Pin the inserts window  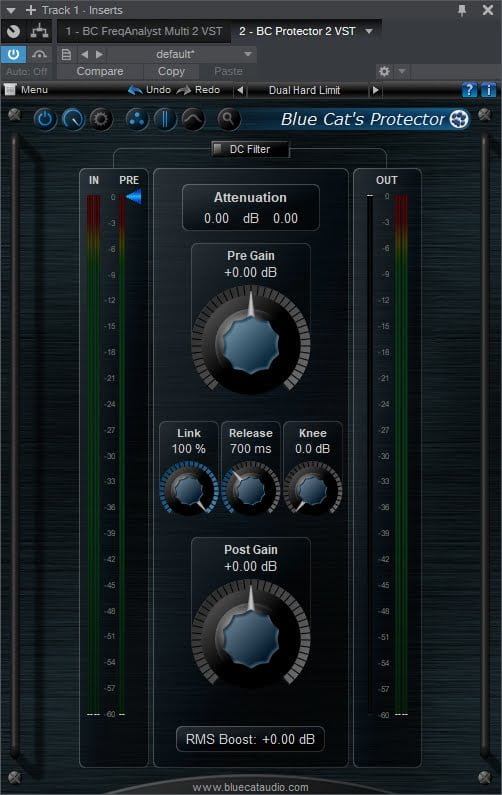(462, 10)
